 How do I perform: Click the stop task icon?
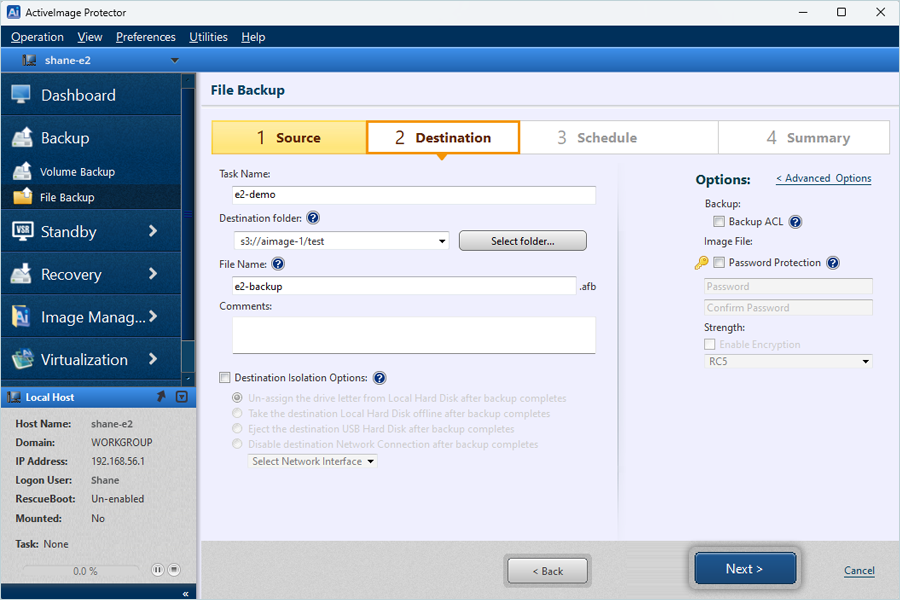pos(174,570)
